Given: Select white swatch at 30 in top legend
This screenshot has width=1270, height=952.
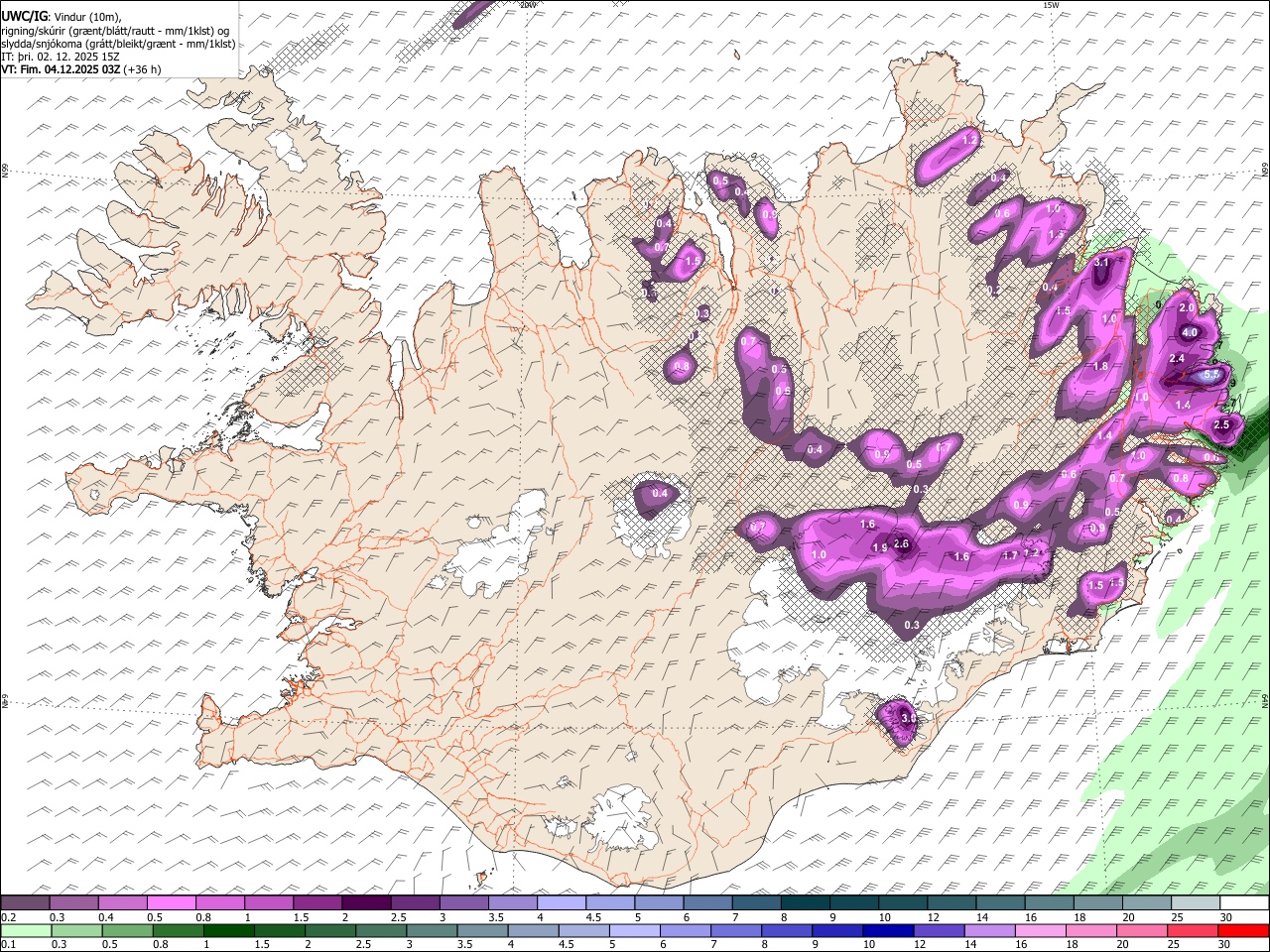Looking at the screenshot, I should (x=1244, y=902).
